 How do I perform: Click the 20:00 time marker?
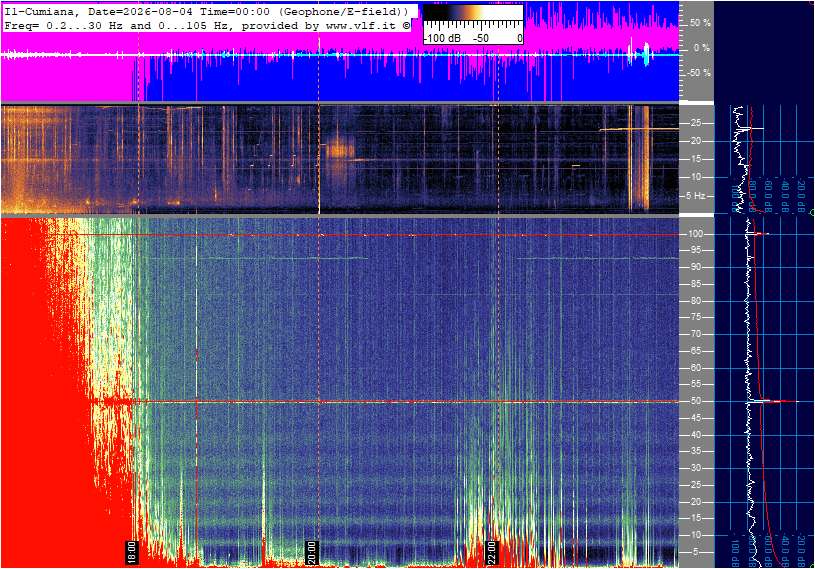click(311, 552)
